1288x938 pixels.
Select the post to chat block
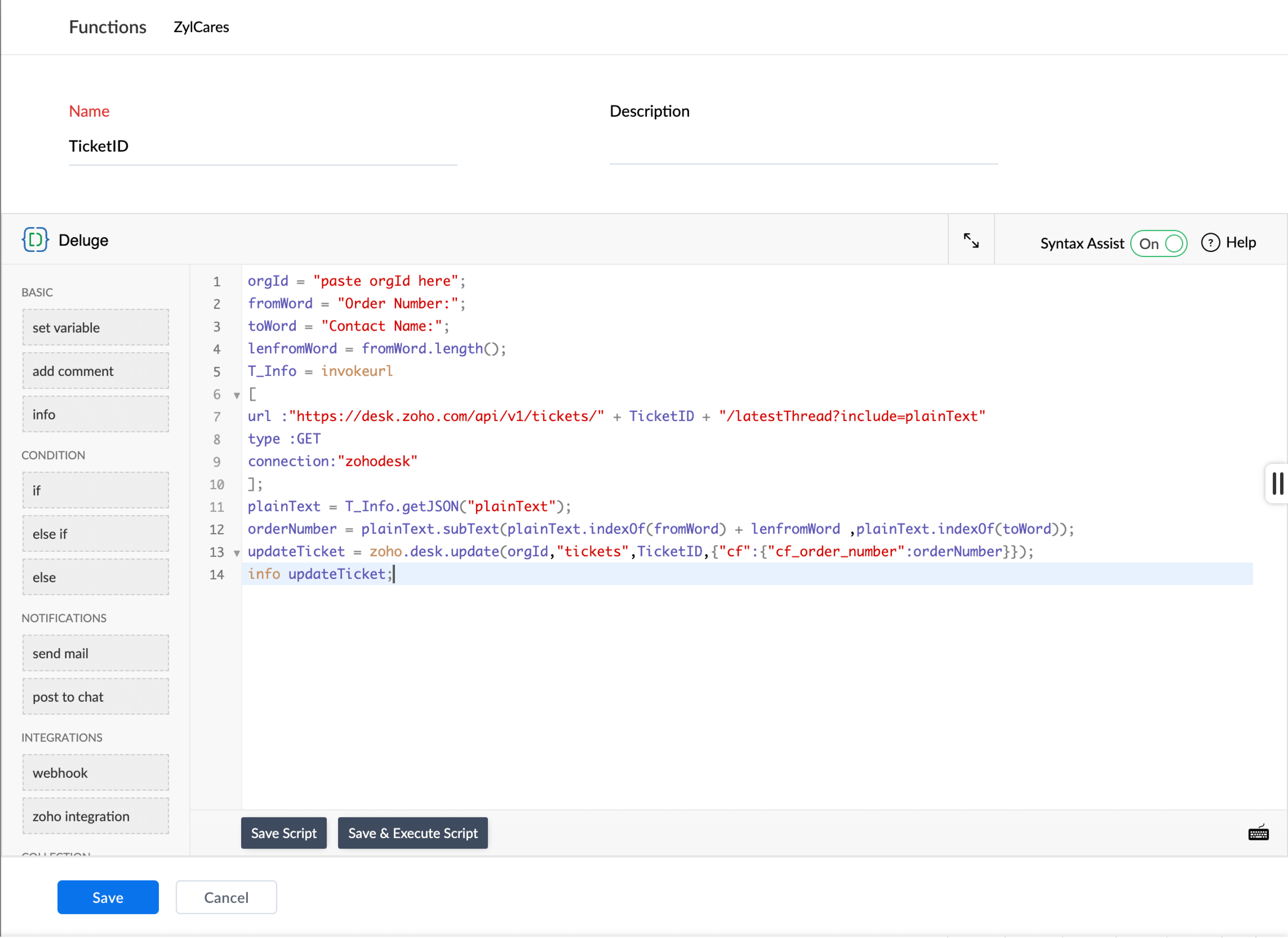coord(96,696)
